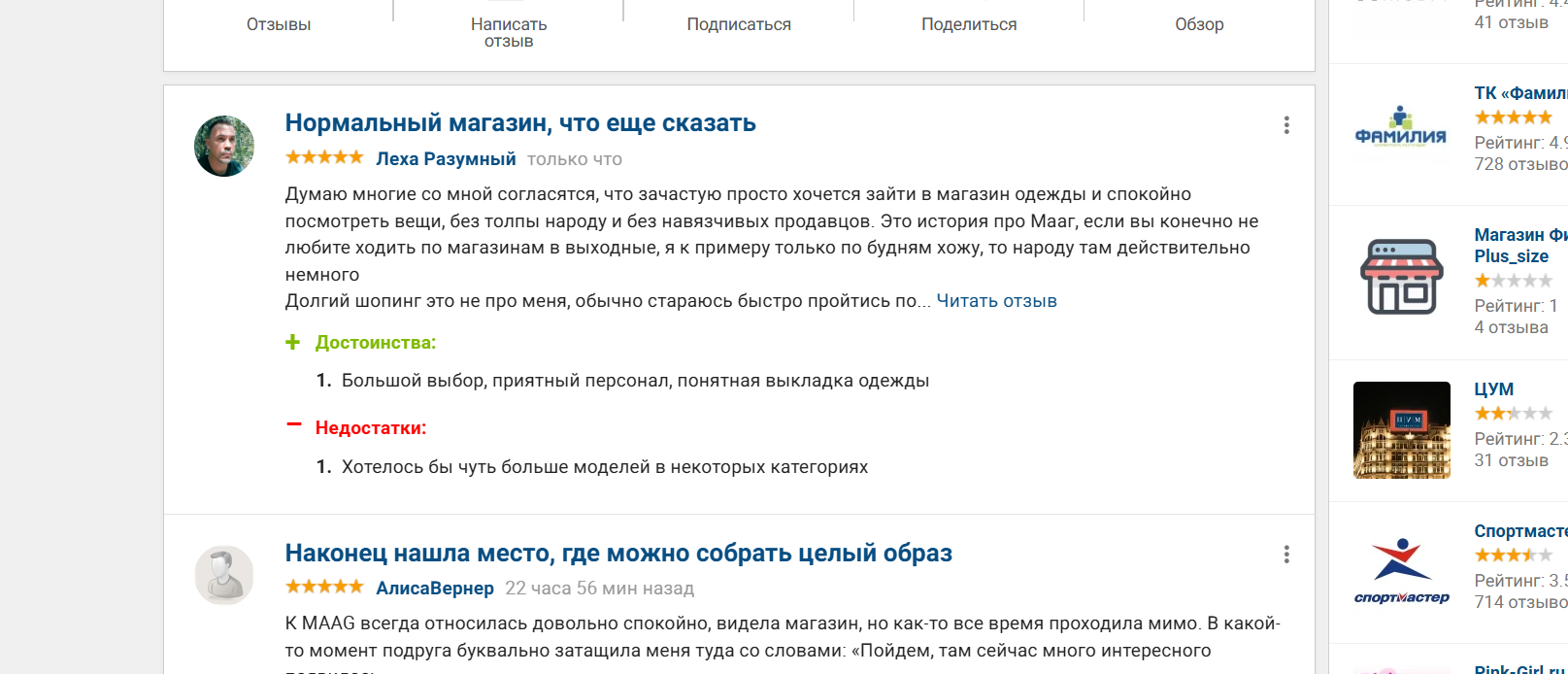Click the Plus_size shop storefront icon
Screen dimensions: 1568x674
point(1401,277)
